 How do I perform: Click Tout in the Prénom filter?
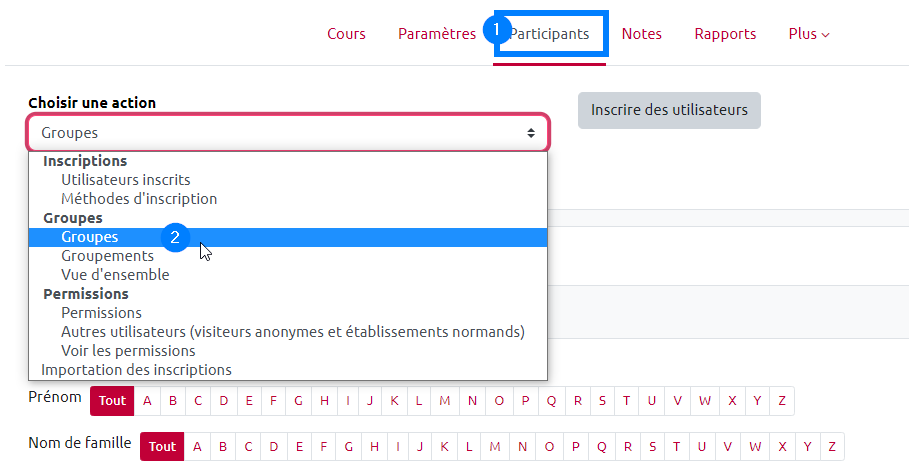112,401
